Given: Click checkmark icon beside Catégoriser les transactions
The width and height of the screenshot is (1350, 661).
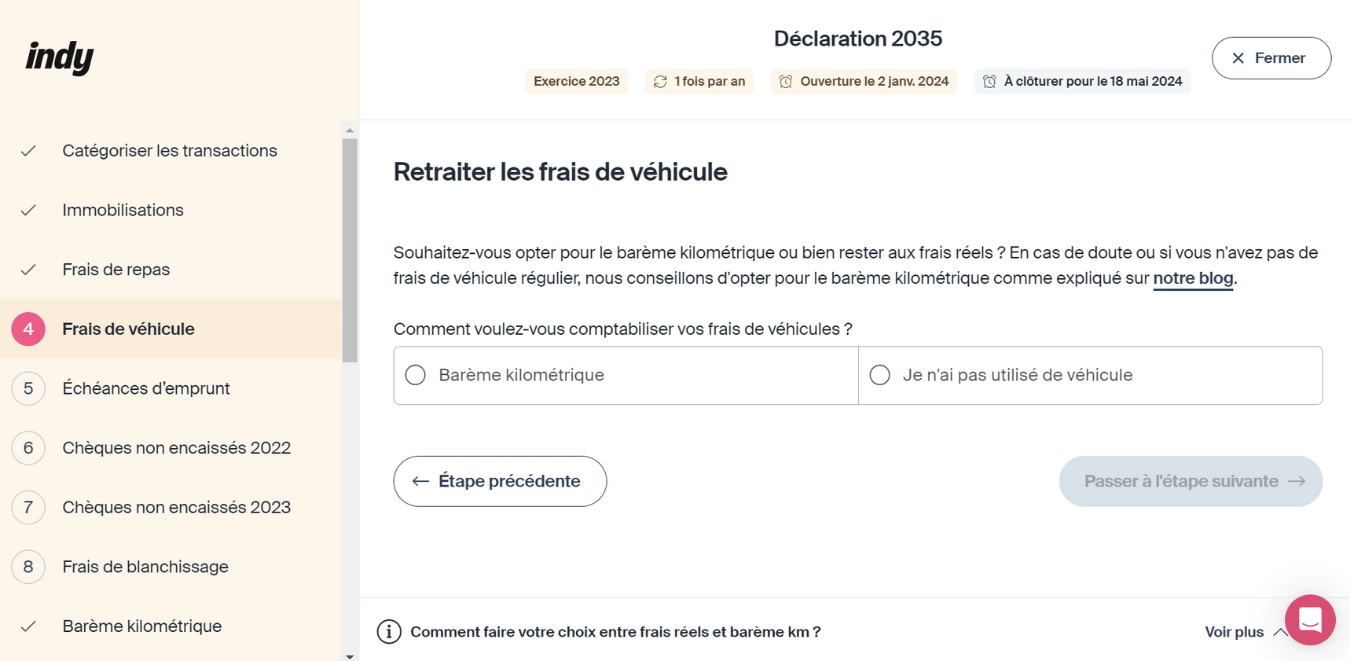Looking at the screenshot, I should coord(28,151).
